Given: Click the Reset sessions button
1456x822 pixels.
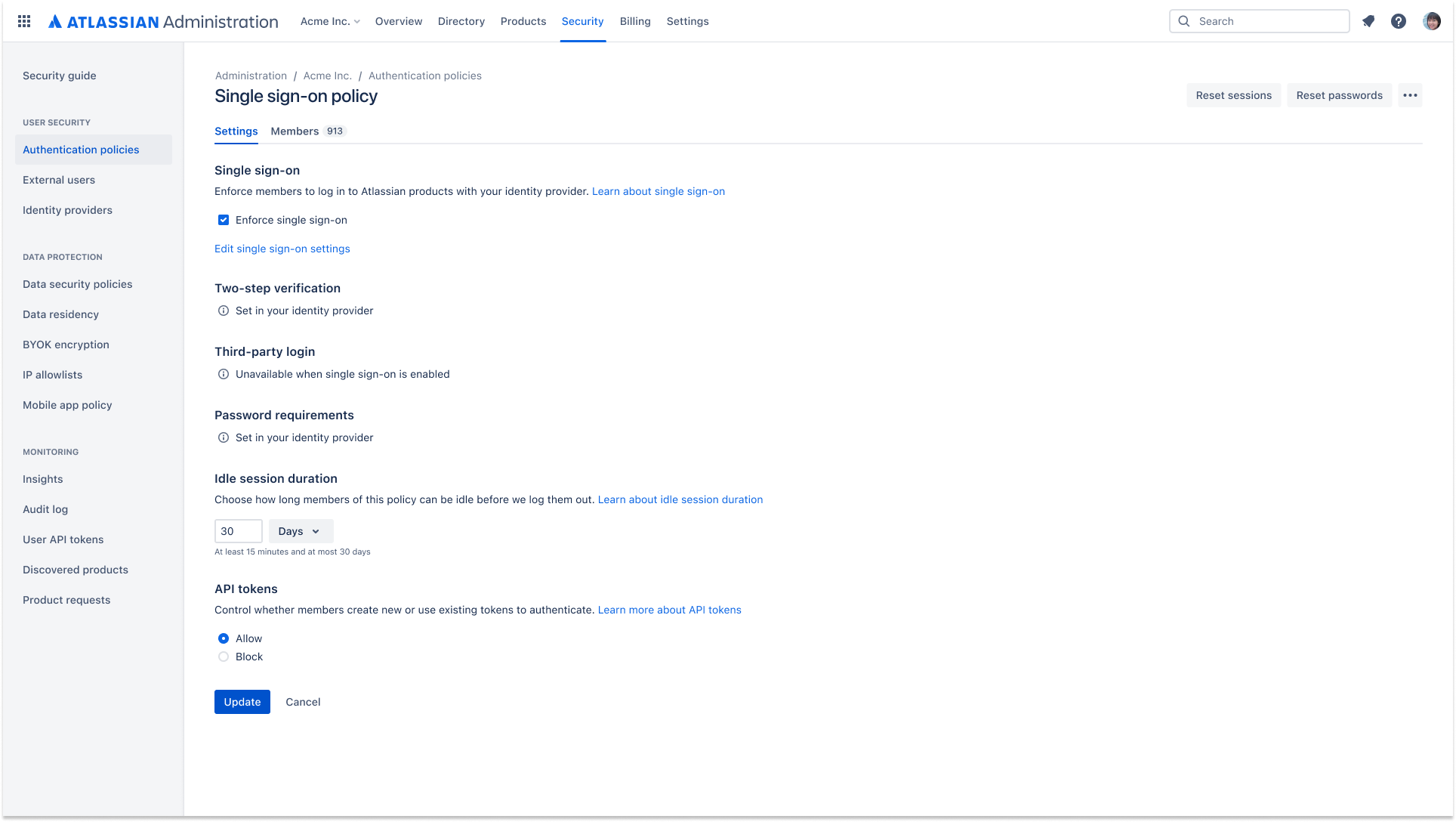Looking at the screenshot, I should click(x=1233, y=95).
